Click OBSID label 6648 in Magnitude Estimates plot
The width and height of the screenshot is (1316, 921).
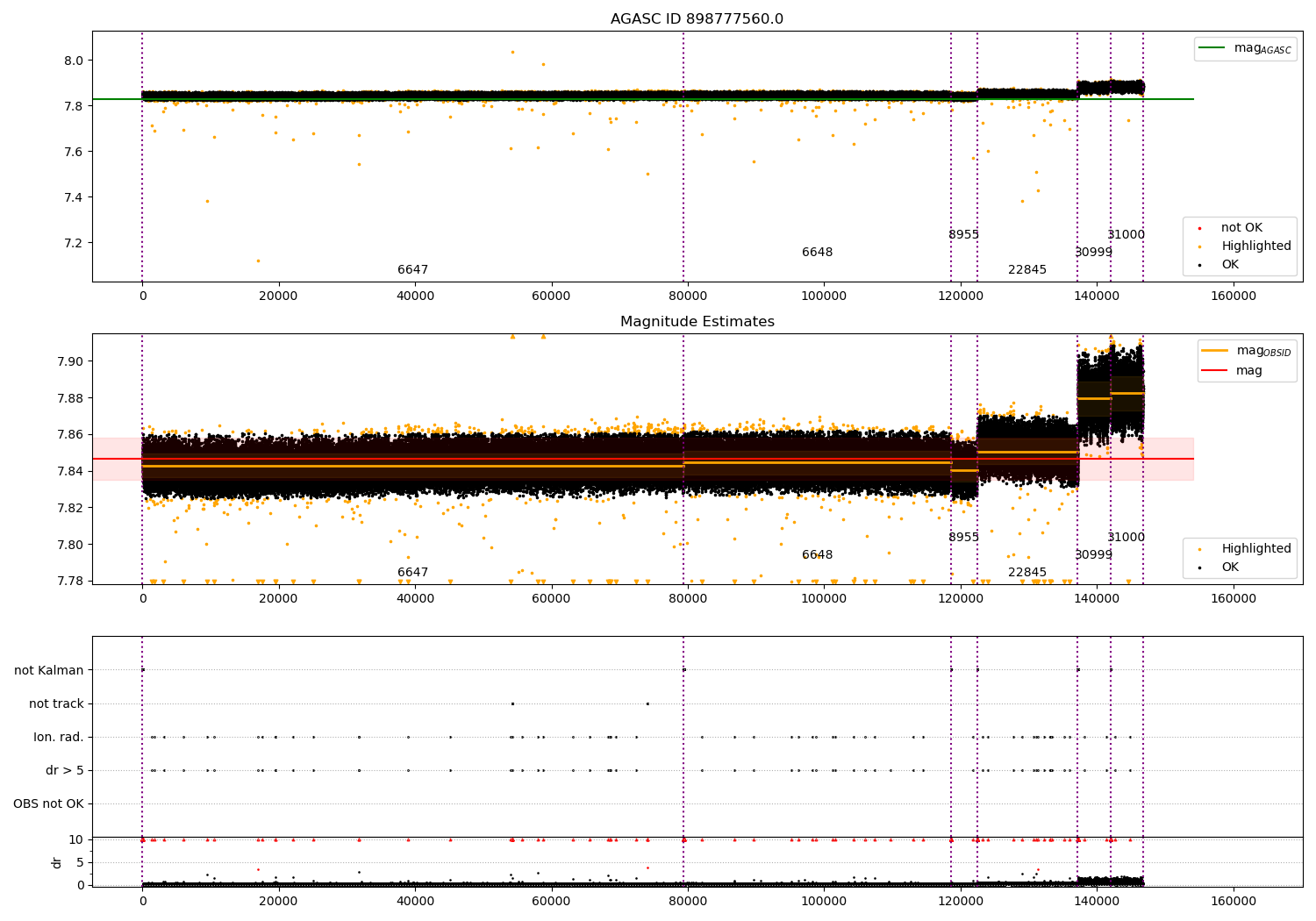point(818,555)
